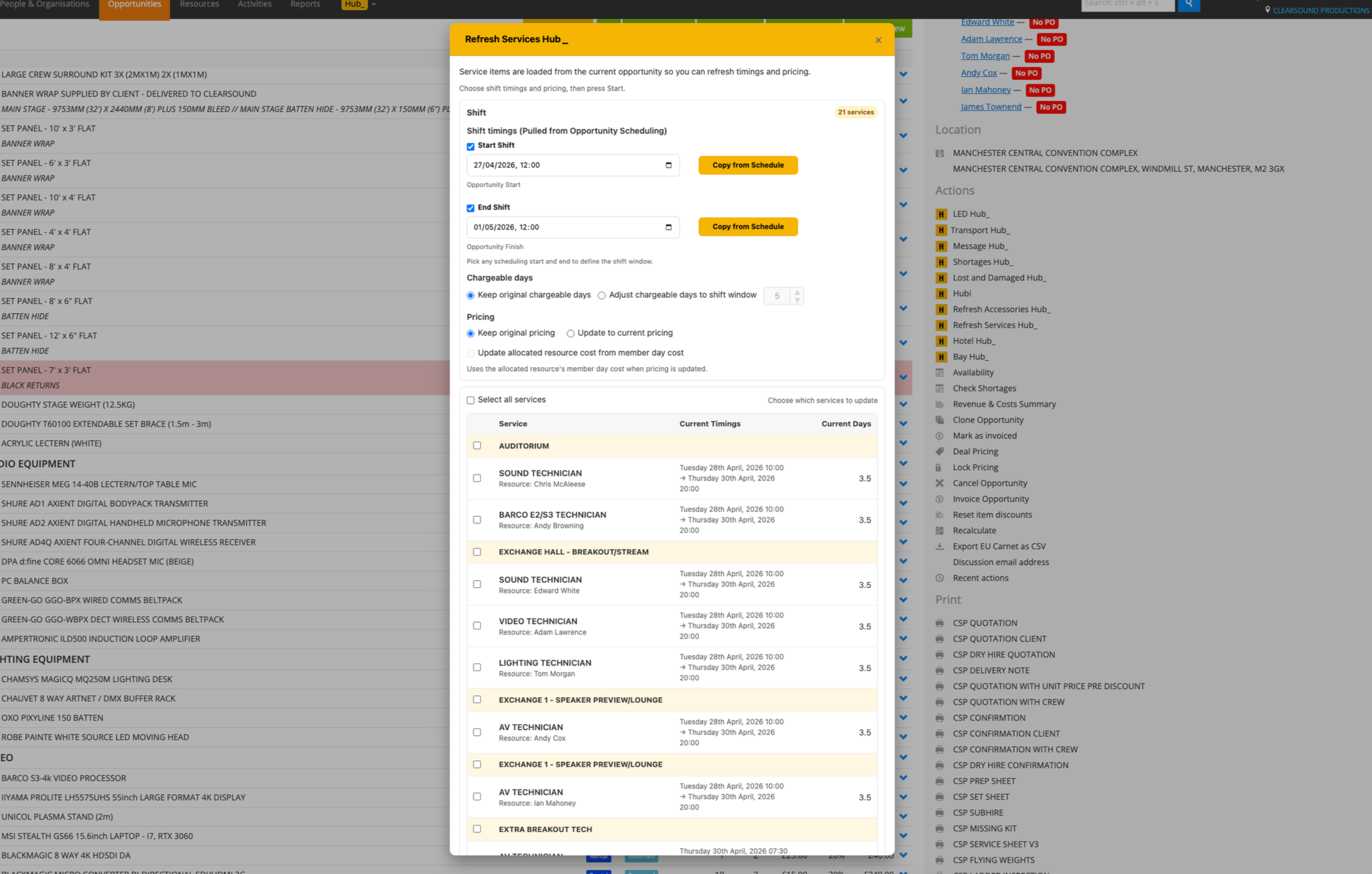This screenshot has height=874, width=1372.
Task: Check the SOUND TECHNICIAN Chris McAleese service checkbox
Action: 477,478
